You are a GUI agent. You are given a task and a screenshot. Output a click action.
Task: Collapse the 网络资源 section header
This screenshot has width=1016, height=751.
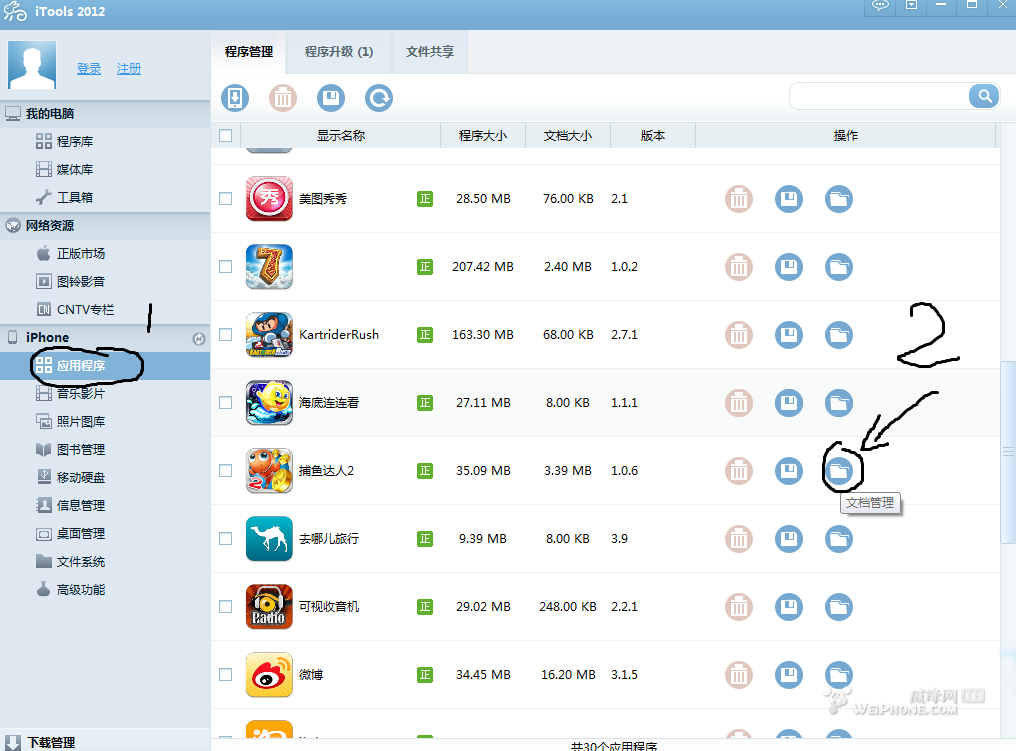(105, 225)
